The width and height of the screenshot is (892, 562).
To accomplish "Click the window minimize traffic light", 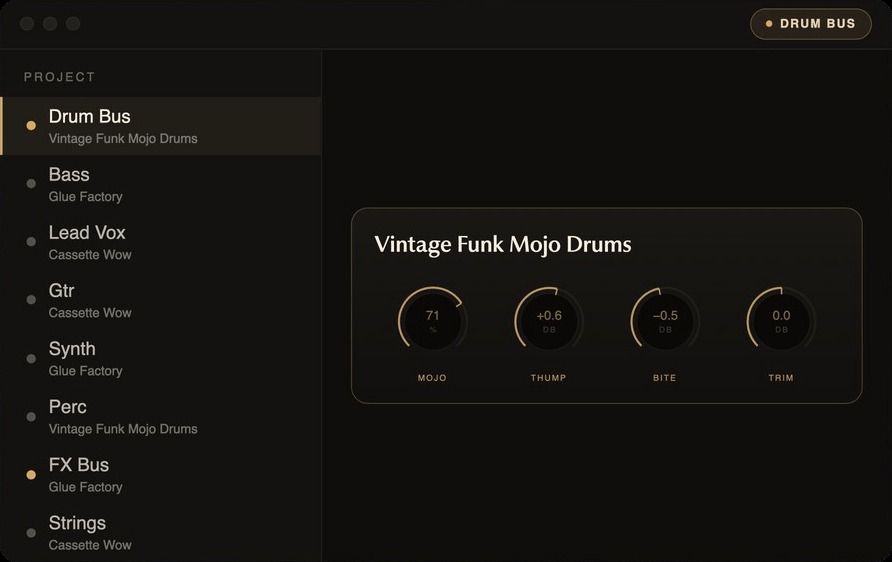I will coord(50,24).
